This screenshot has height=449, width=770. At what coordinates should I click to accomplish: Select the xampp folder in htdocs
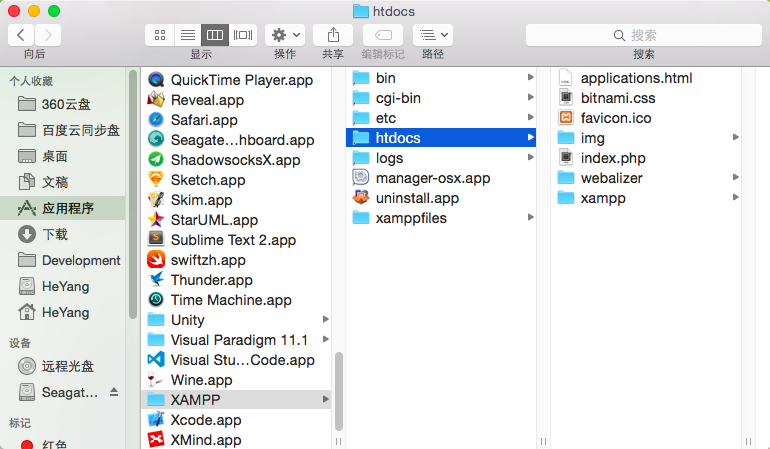click(x=646, y=198)
